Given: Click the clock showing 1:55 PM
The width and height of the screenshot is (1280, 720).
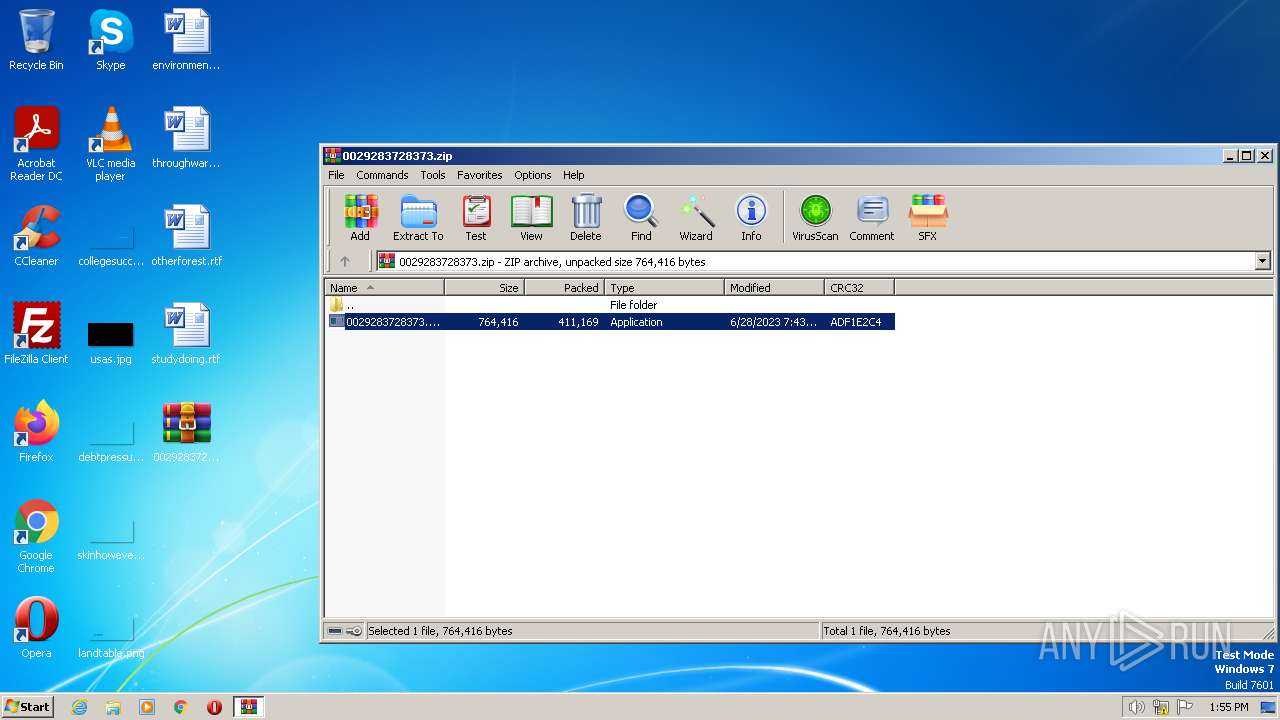Looking at the screenshot, I should coord(1228,707).
